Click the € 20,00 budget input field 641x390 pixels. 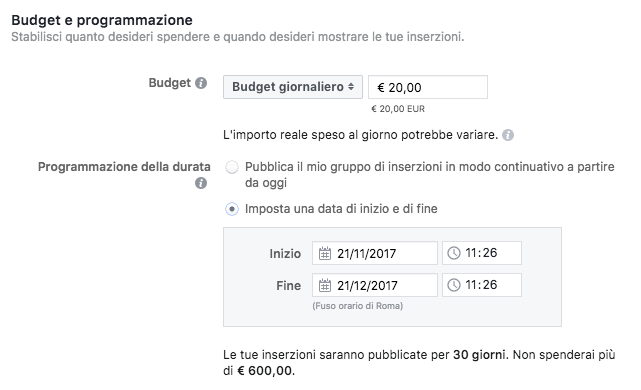click(x=428, y=87)
